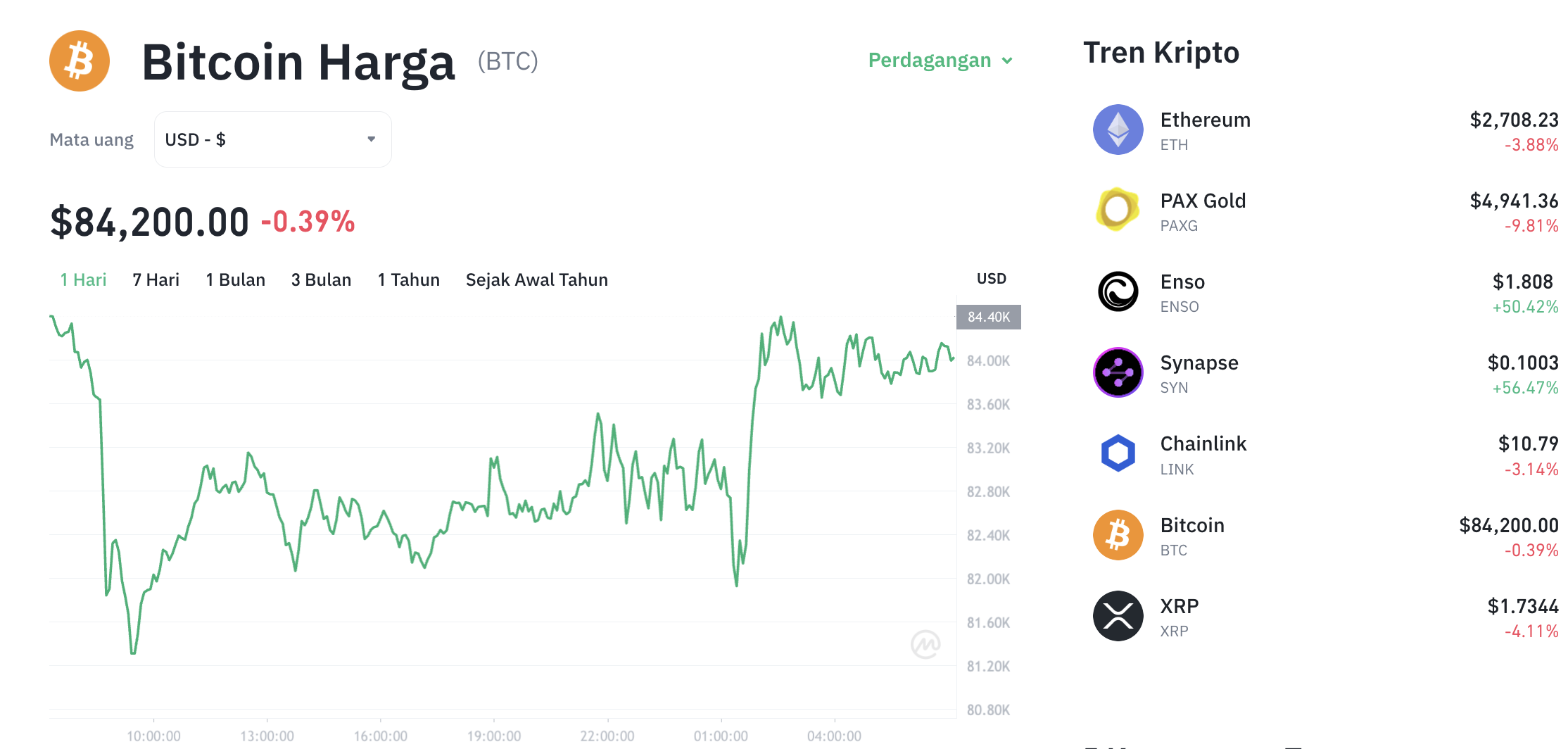Viewport: 1568px width, 749px height.
Task: Open the Ethereum detail page link
Action: (1205, 120)
